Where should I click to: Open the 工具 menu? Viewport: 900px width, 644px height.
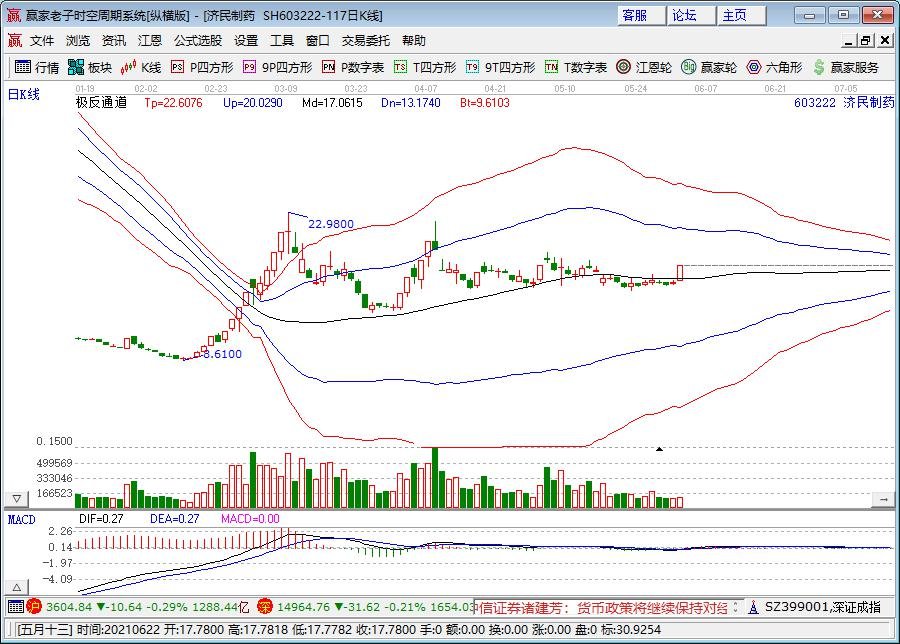click(282, 41)
